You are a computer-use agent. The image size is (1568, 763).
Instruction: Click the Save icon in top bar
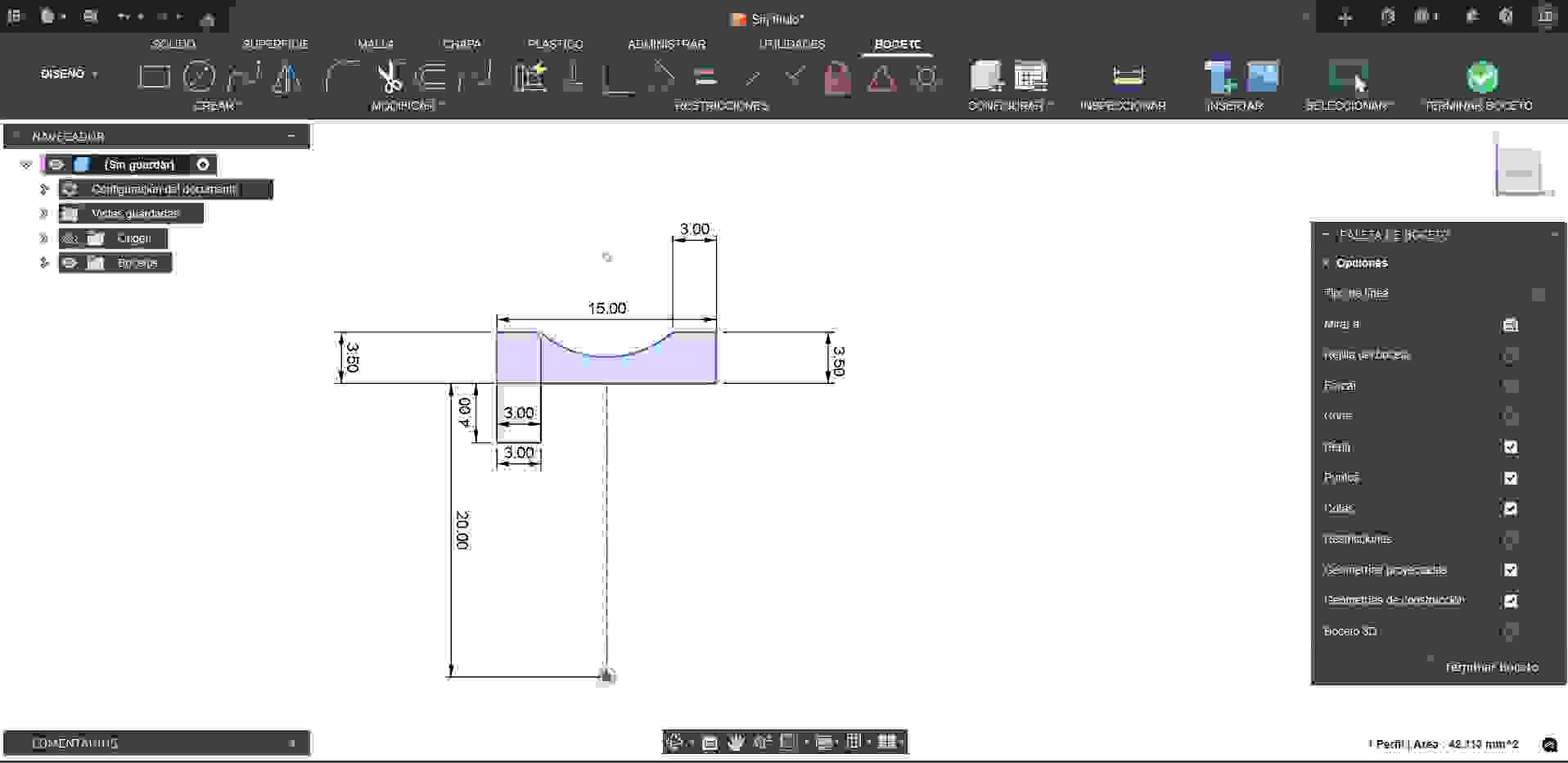90,16
